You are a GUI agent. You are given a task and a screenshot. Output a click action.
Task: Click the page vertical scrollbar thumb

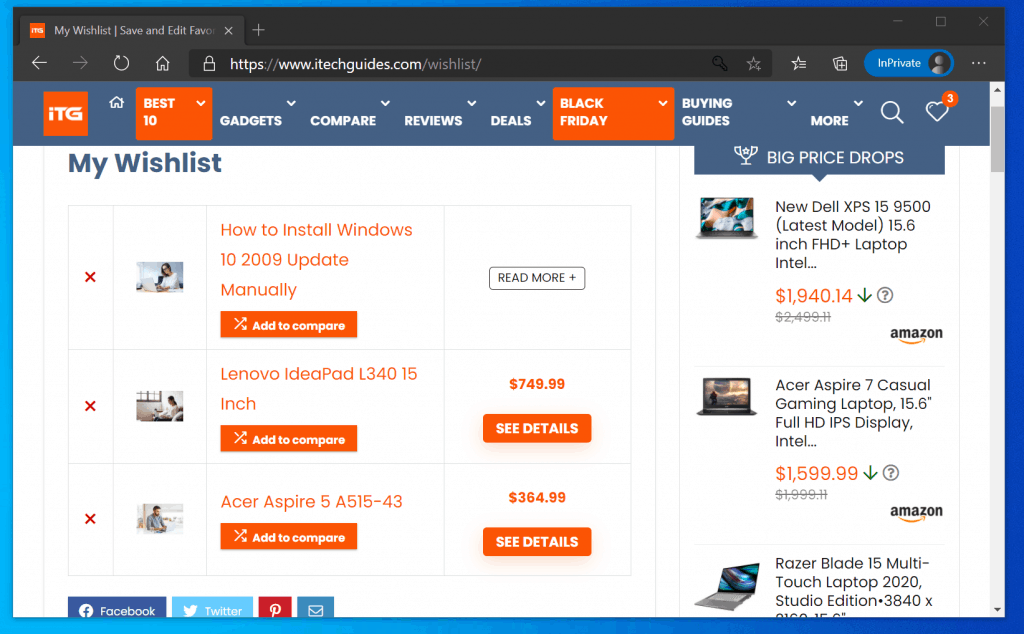coord(997,138)
